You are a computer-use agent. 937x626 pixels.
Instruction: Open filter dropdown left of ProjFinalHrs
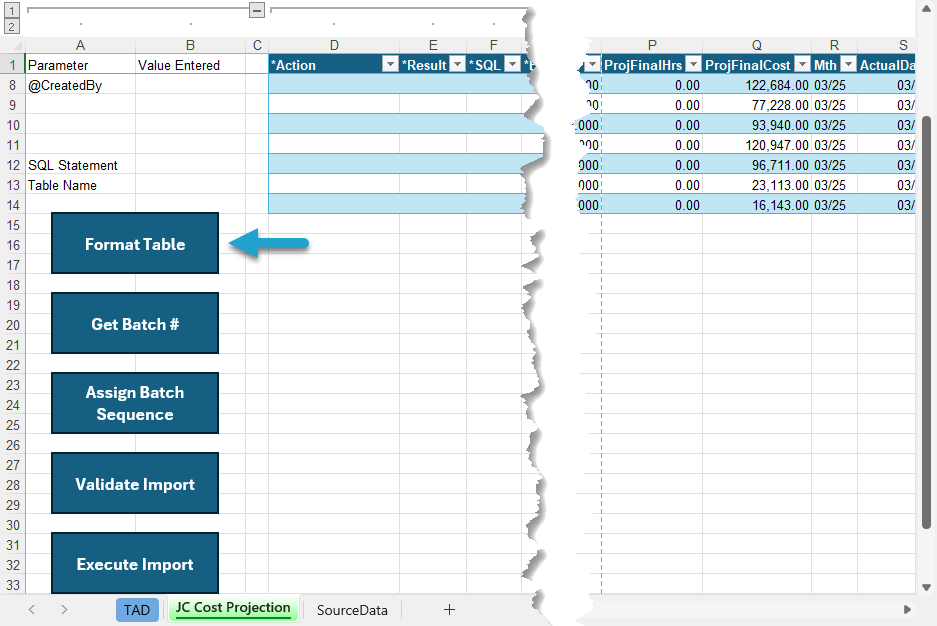[592, 65]
